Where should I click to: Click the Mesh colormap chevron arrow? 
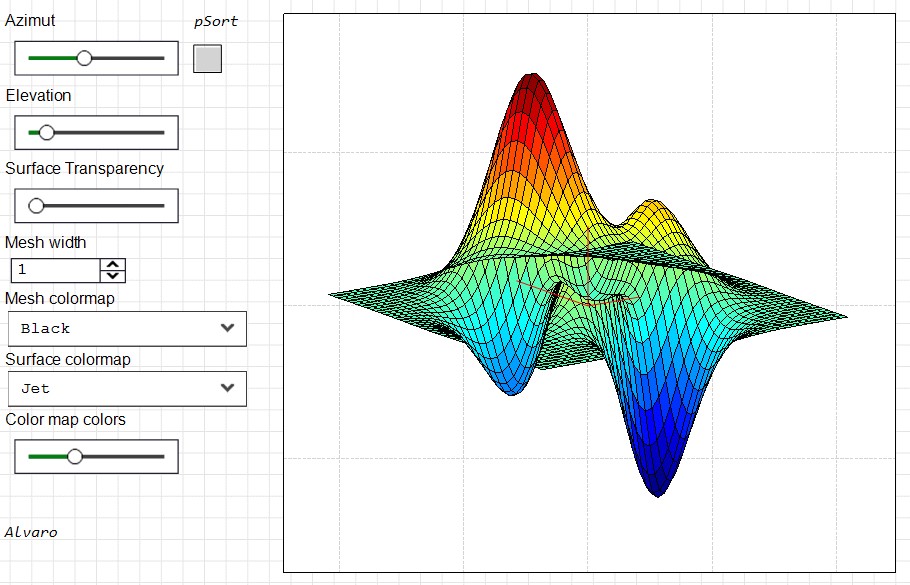(227, 328)
